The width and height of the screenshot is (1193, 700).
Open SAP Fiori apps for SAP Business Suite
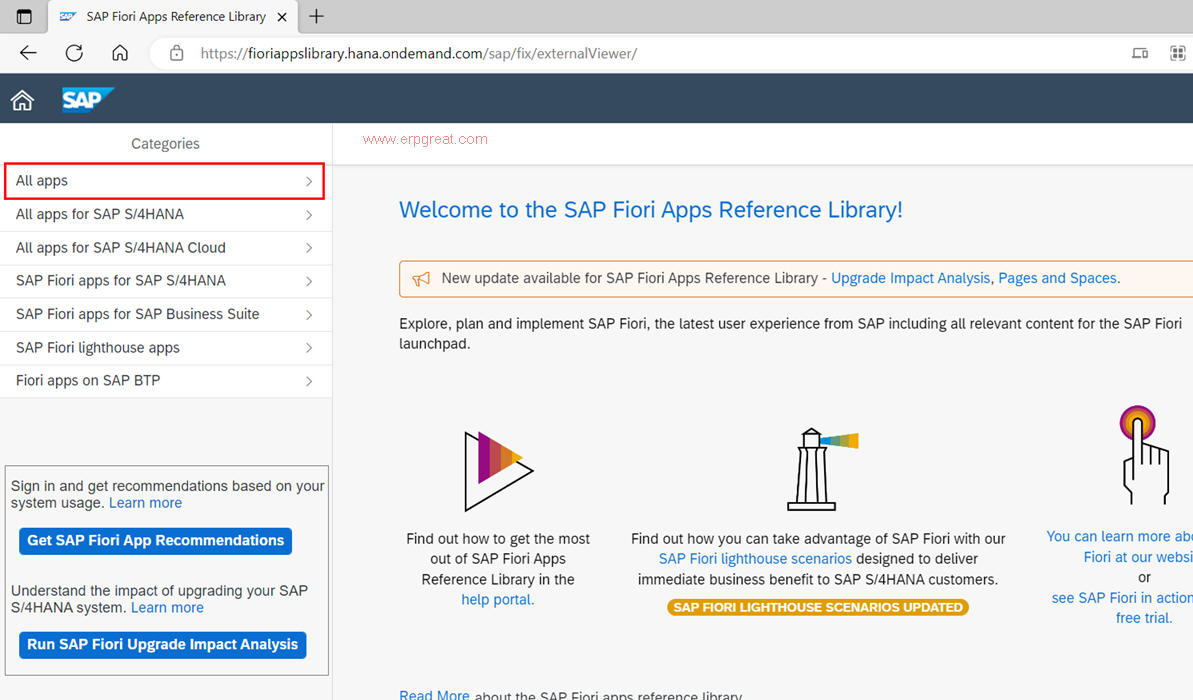click(x=166, y=314)
